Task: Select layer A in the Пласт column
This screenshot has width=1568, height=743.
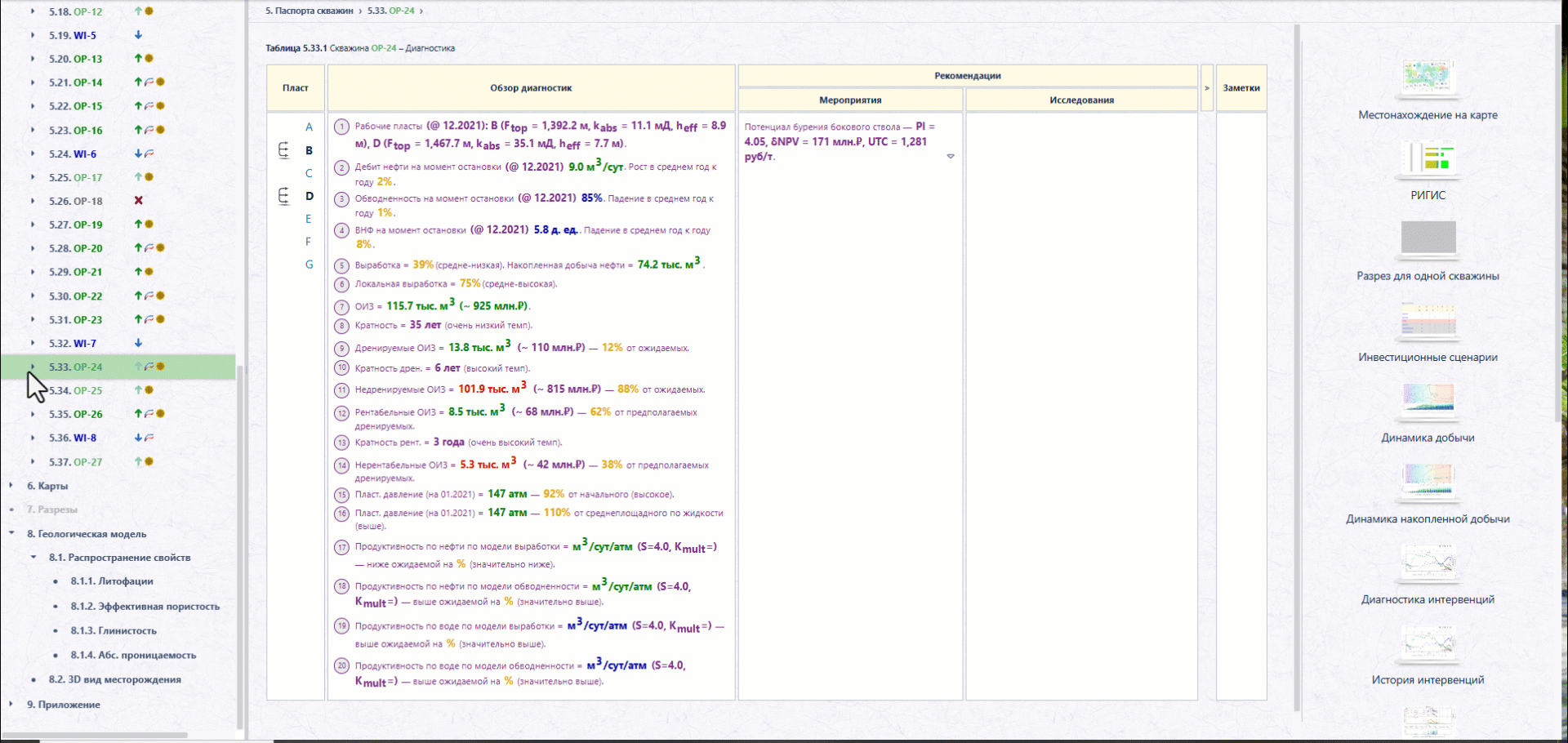Action: coord(309,127)
